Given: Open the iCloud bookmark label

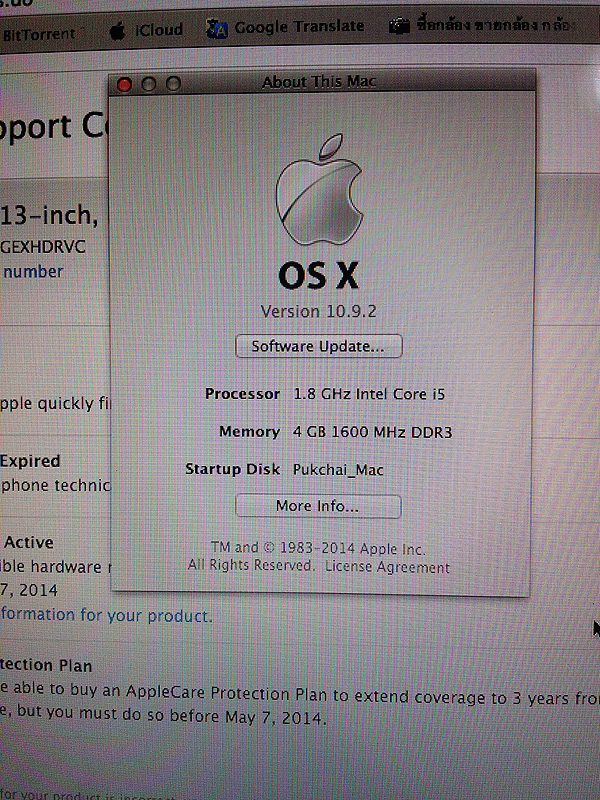Looking at the screenshot, I should coord(159,30).
